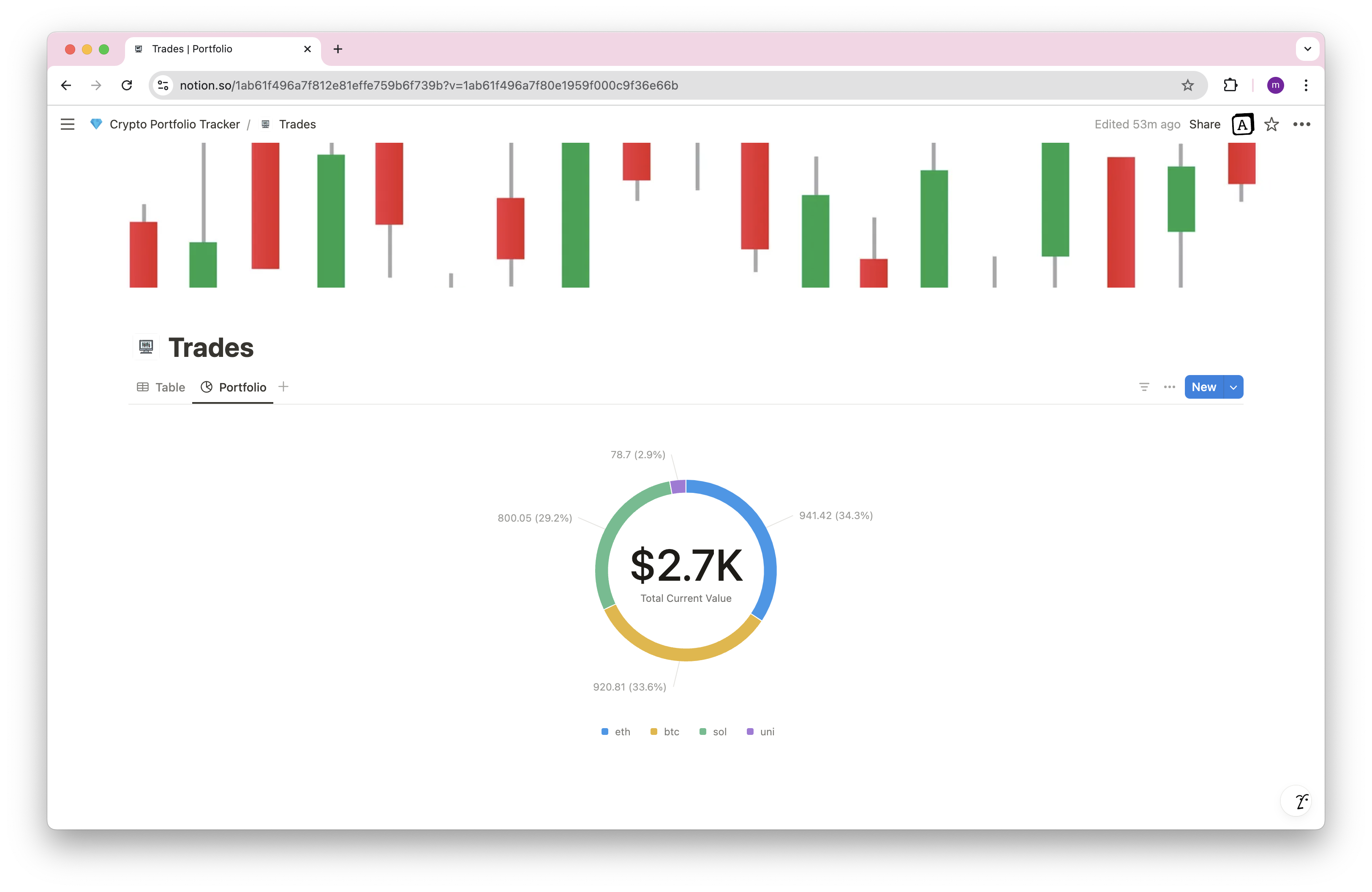The image size is (1372, 892).
Task: Favorite this page with the star icon
Action: 1271,125
